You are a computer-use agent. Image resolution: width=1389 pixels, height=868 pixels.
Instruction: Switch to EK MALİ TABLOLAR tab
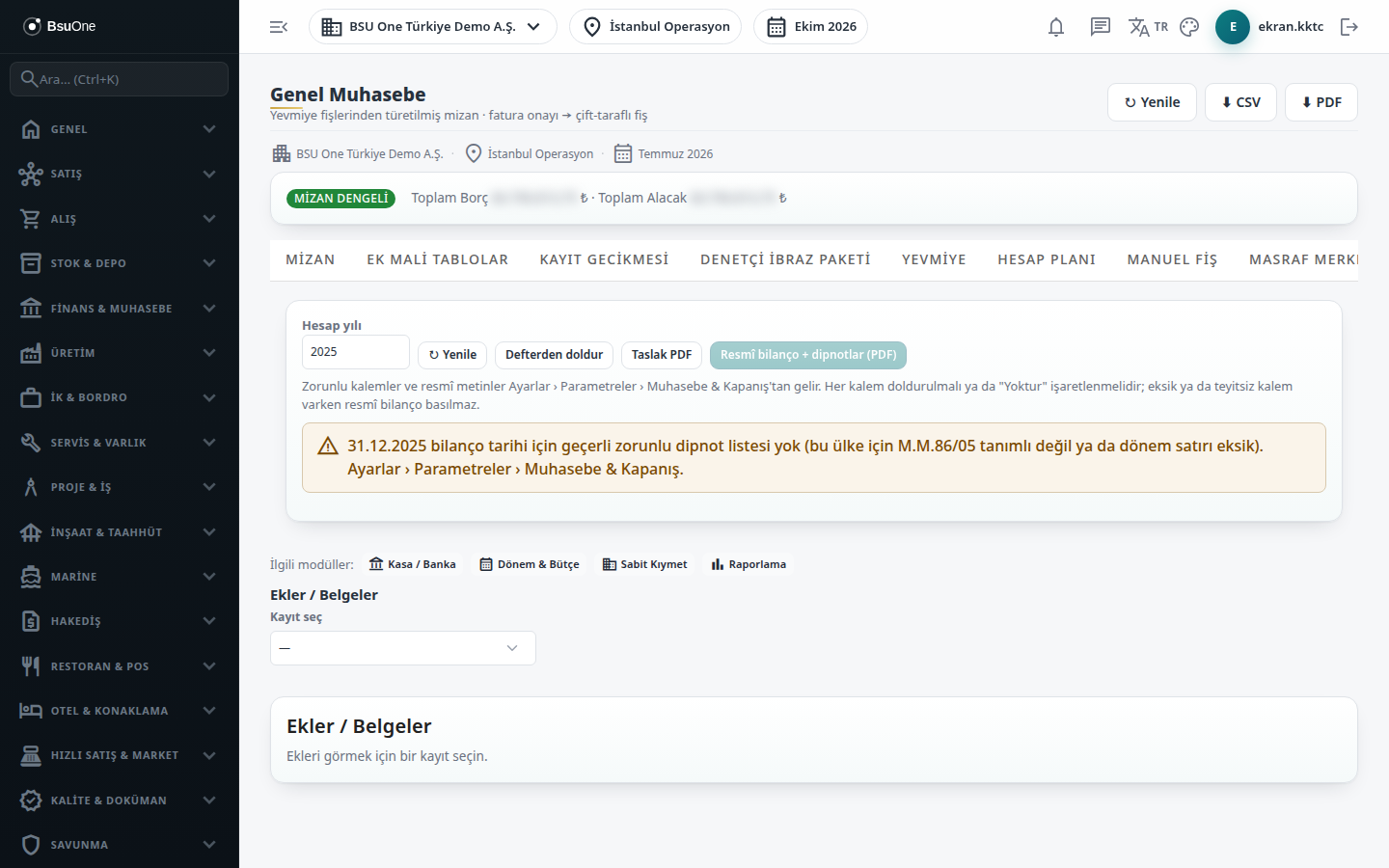[x=437, y=260]
